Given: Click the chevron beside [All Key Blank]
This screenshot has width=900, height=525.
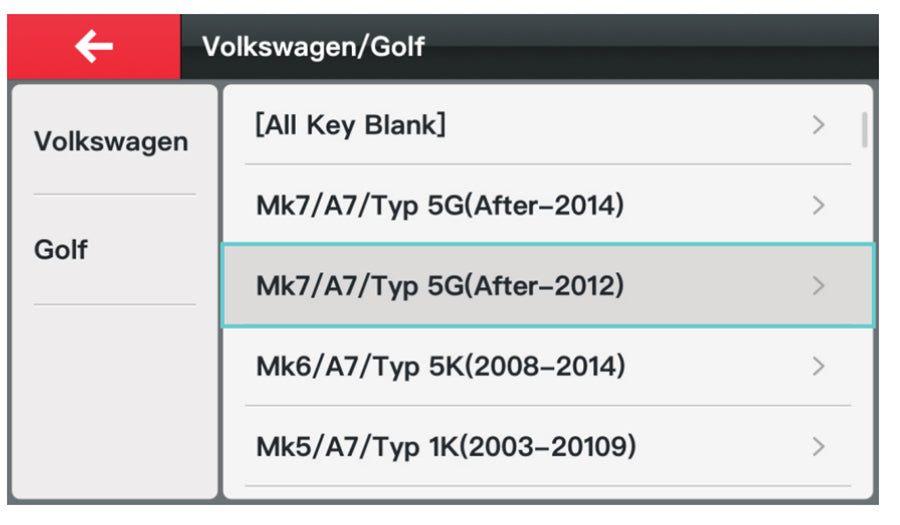Looking at the screenshot, I should click(819, 125).
